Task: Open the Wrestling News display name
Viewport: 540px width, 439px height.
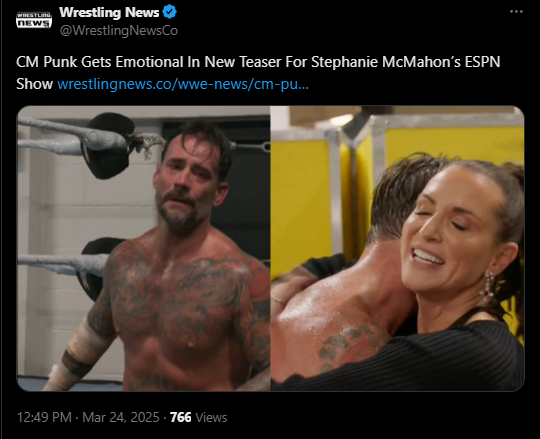Action: (x=109, y=12)
